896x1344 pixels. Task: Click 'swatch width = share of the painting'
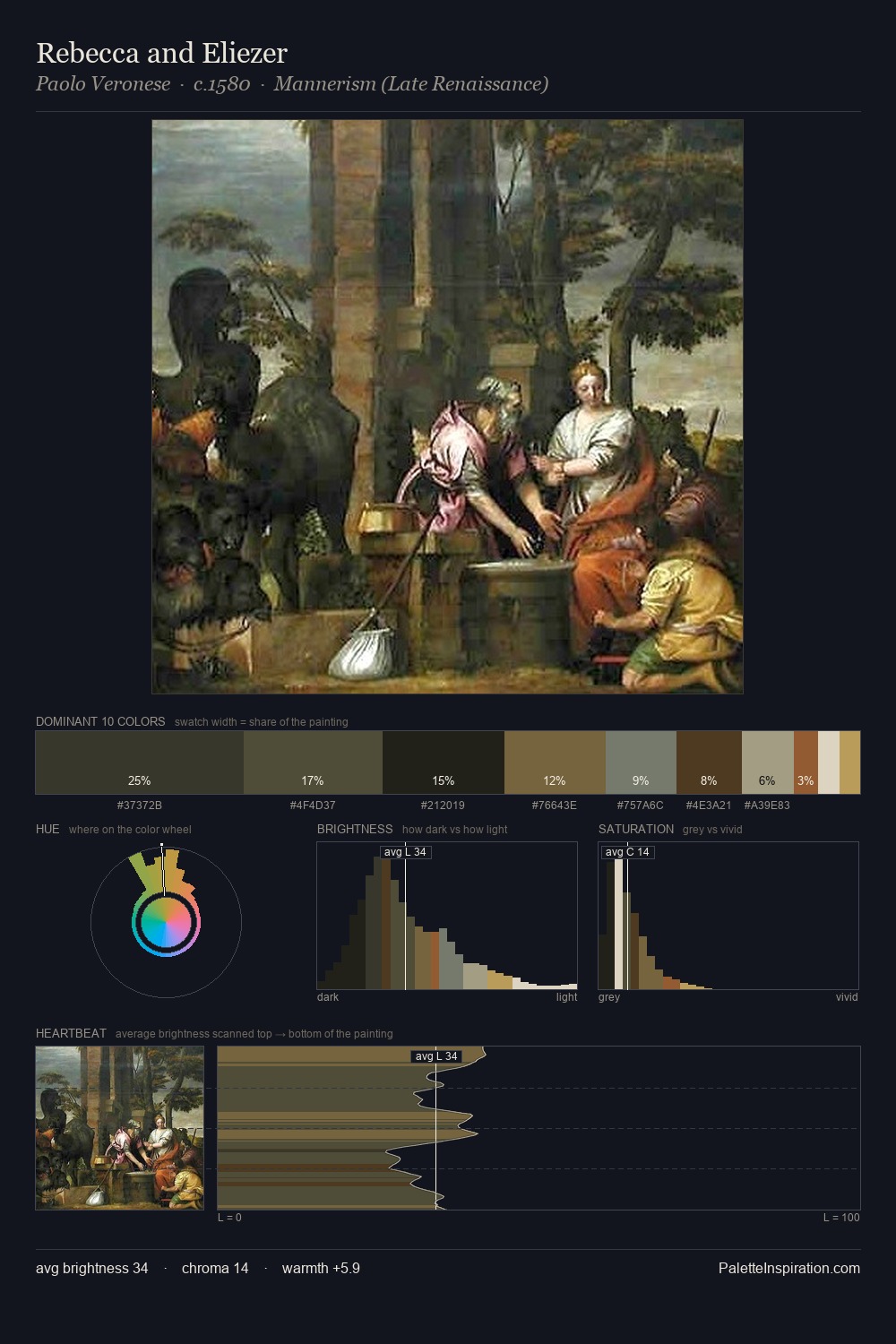(262, 721)
